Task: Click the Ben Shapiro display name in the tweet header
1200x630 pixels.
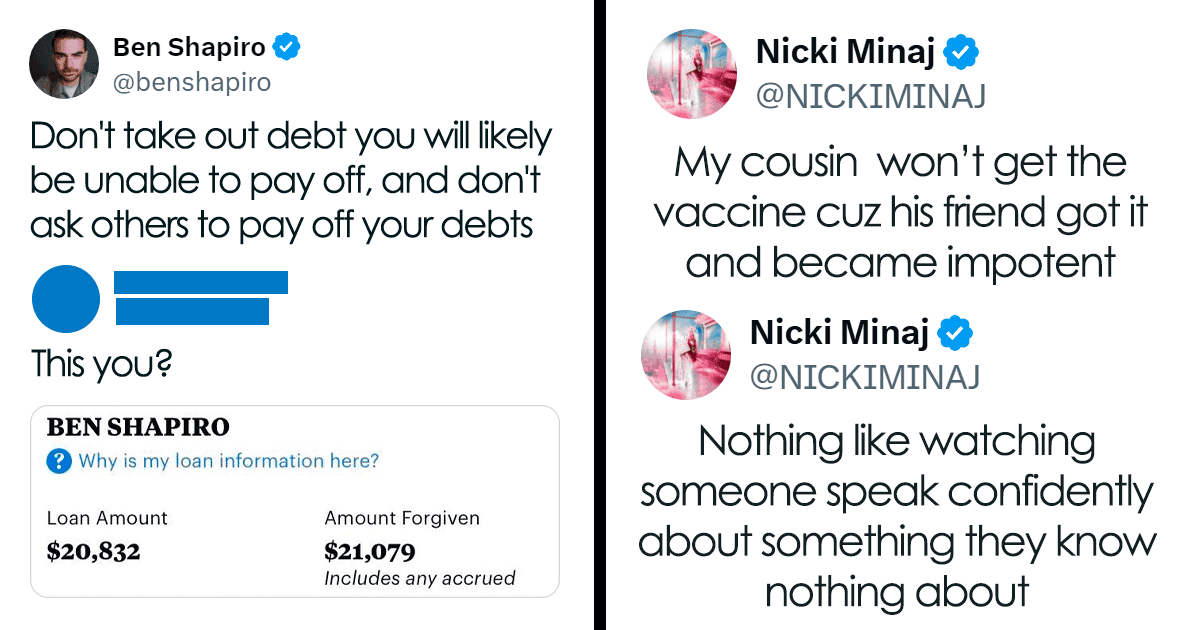Action: click(189, 47)
